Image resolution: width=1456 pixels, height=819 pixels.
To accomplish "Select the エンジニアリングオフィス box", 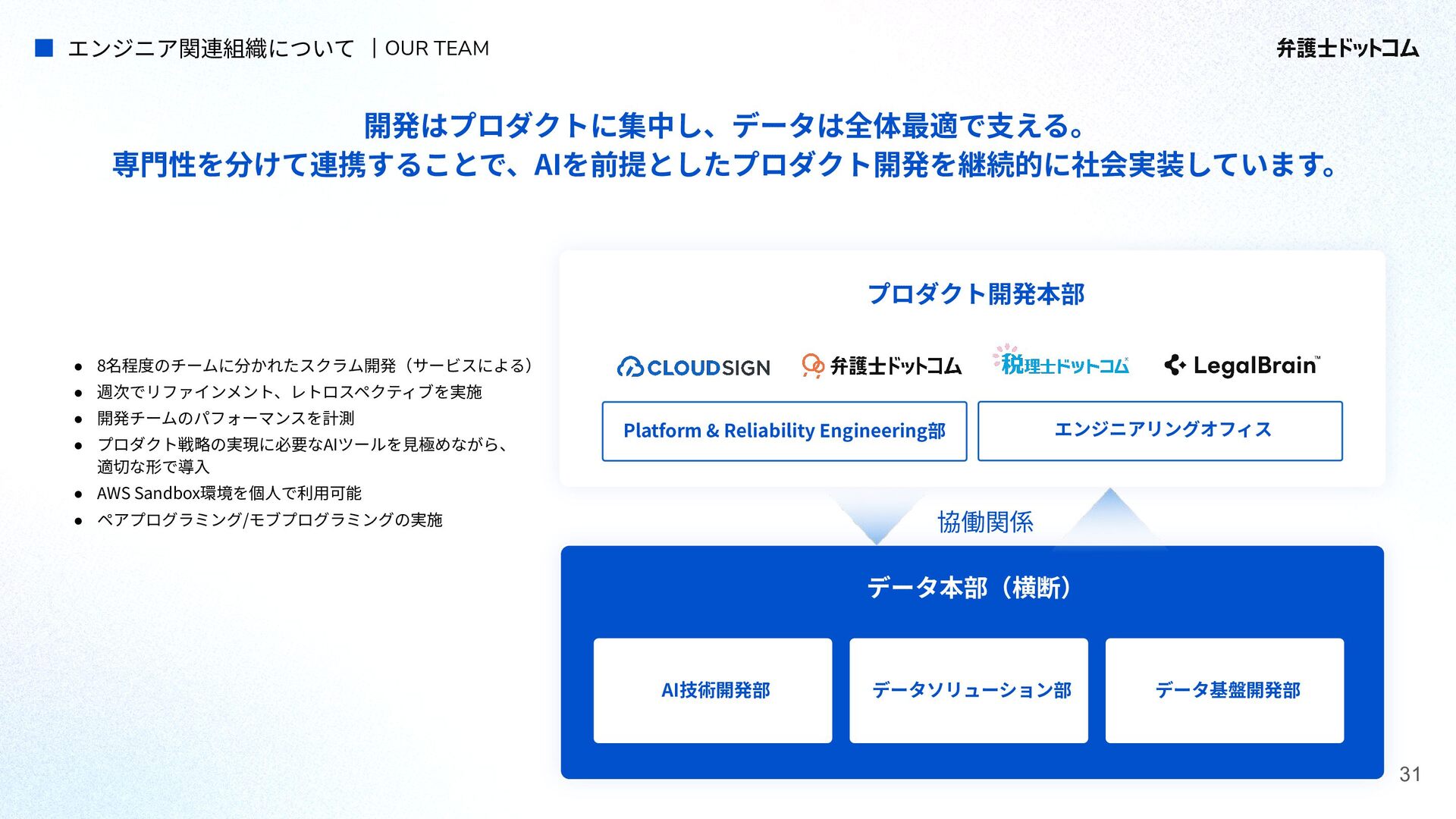I will 1159,431.
